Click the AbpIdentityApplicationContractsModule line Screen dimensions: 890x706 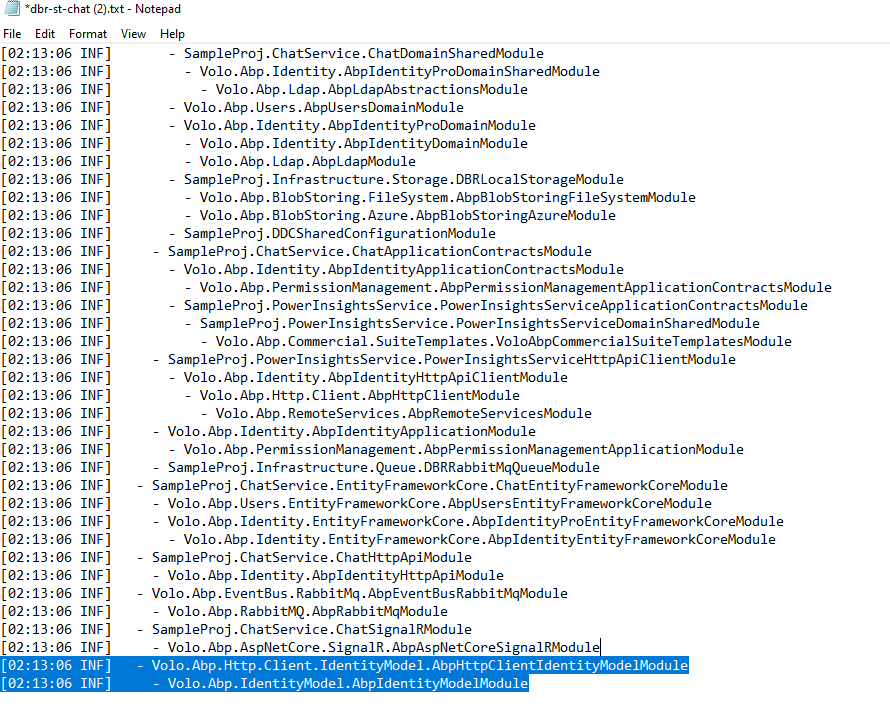[x=312, y=270]
